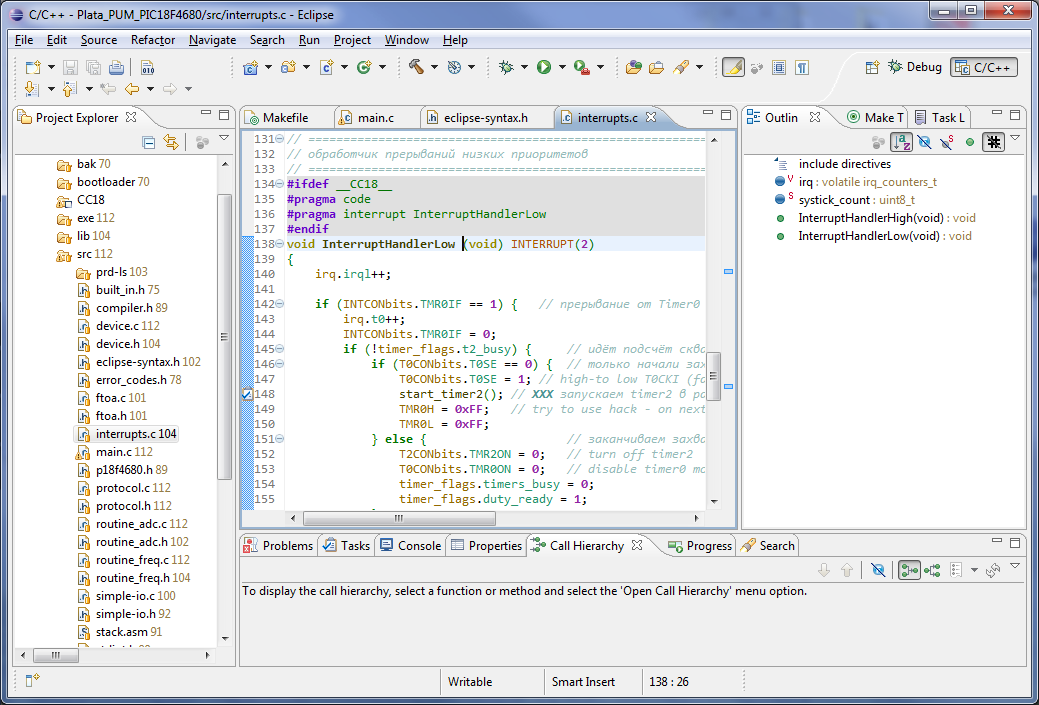Switch to the Debug perspective

pos(915,67)
